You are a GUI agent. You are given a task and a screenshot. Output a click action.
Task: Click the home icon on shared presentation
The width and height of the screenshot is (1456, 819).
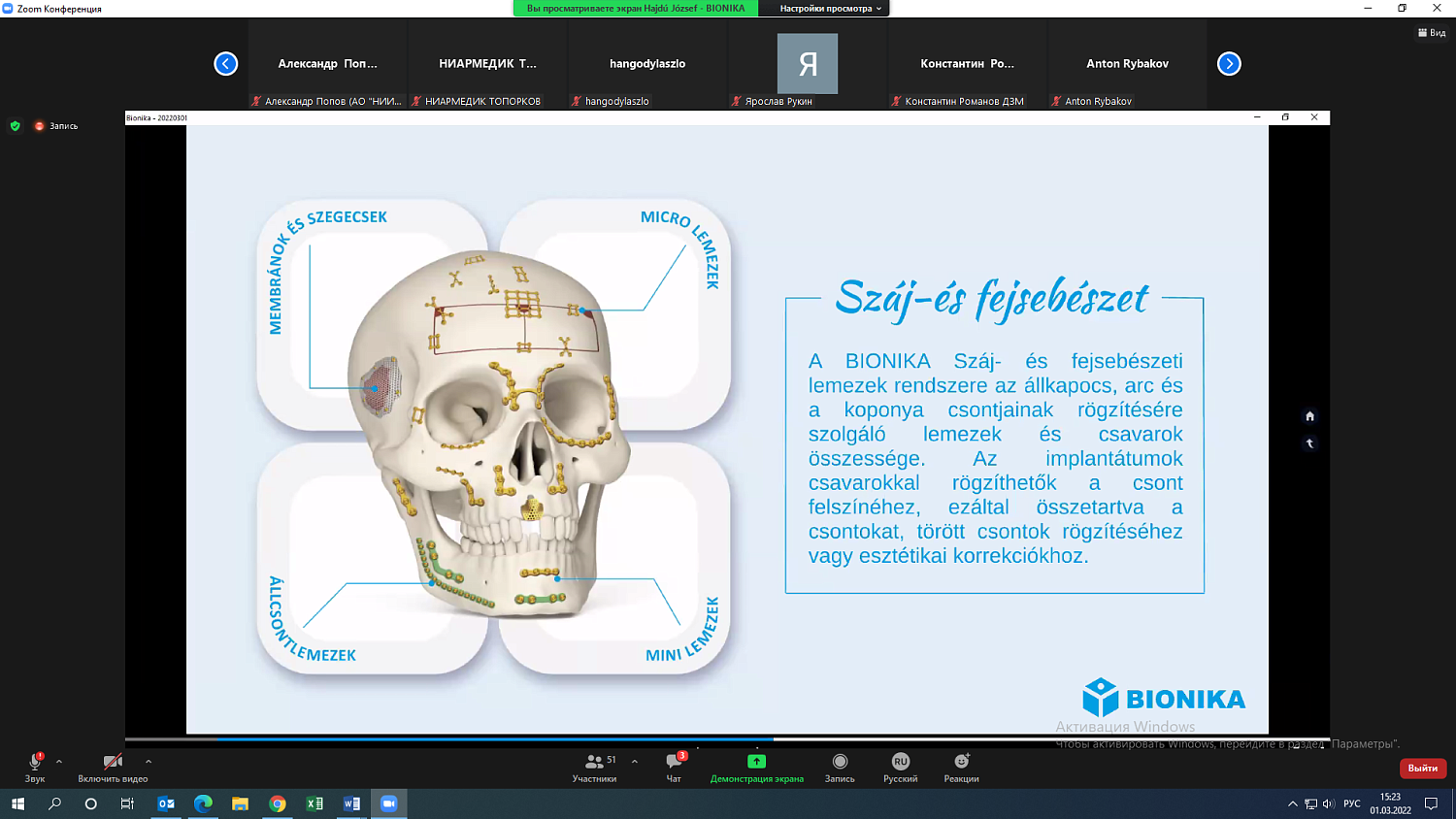pyautogui.click(x=1309, y=416)
